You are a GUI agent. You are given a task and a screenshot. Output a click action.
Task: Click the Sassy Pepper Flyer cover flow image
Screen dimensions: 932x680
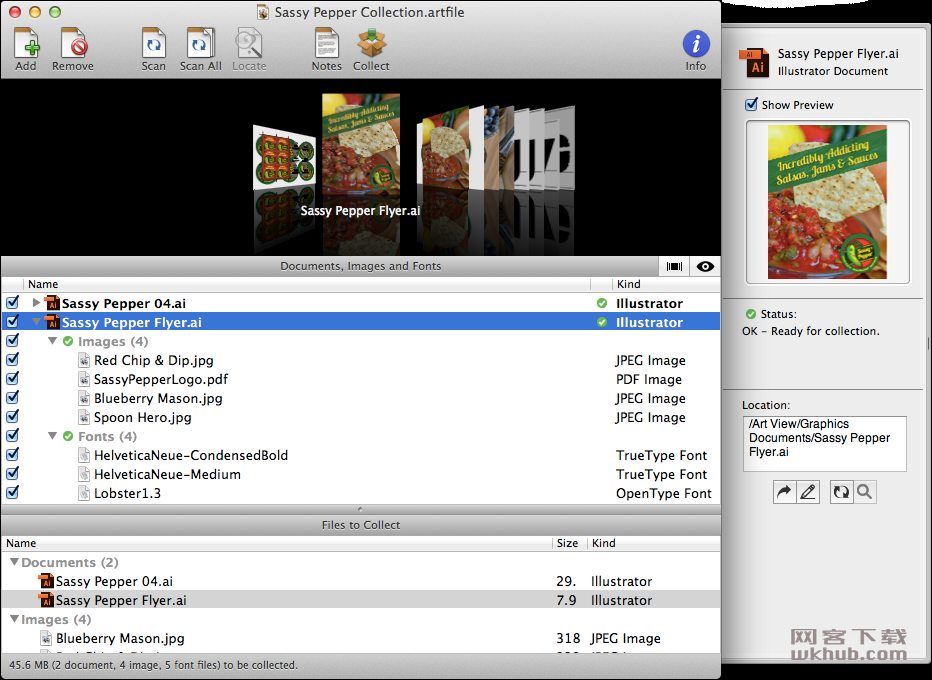[361, 143]
